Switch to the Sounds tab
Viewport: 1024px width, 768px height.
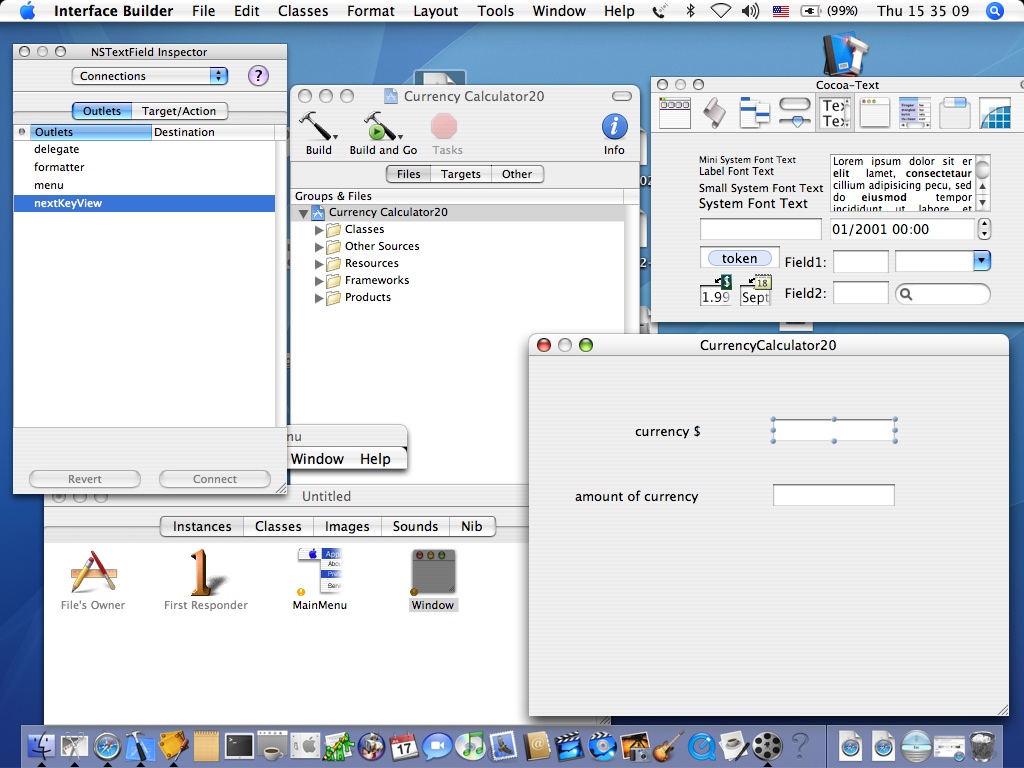(x=415, y=526)
